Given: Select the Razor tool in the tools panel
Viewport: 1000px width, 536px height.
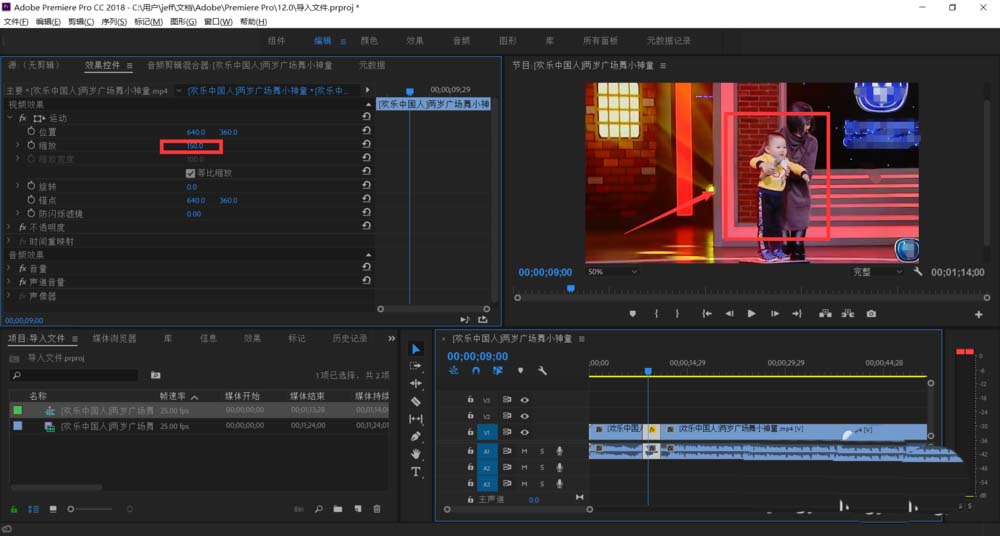Looking at the screenshot, I should 416,401.
